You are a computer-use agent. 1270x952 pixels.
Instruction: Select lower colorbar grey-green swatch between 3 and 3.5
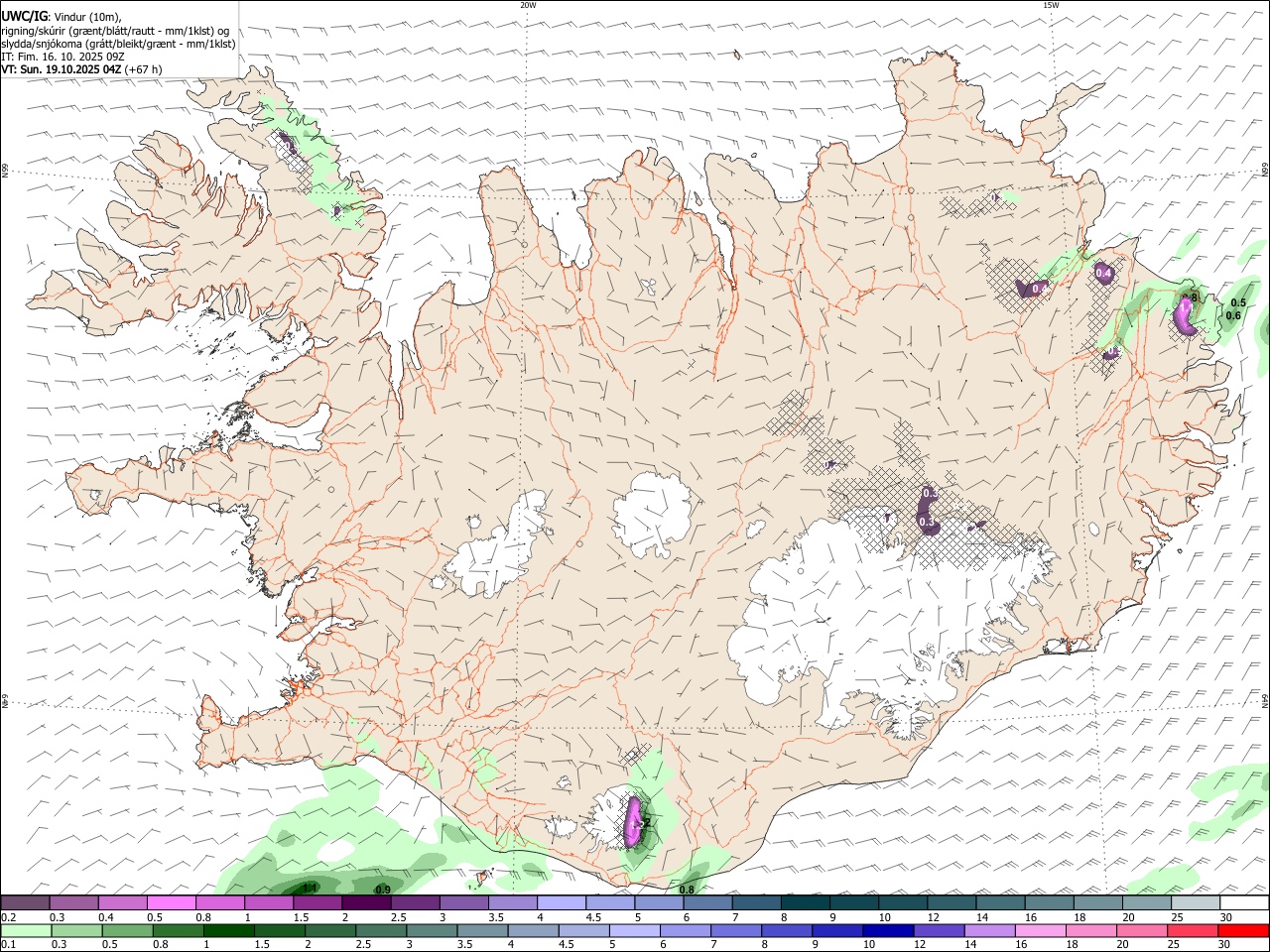pos(433,930)
